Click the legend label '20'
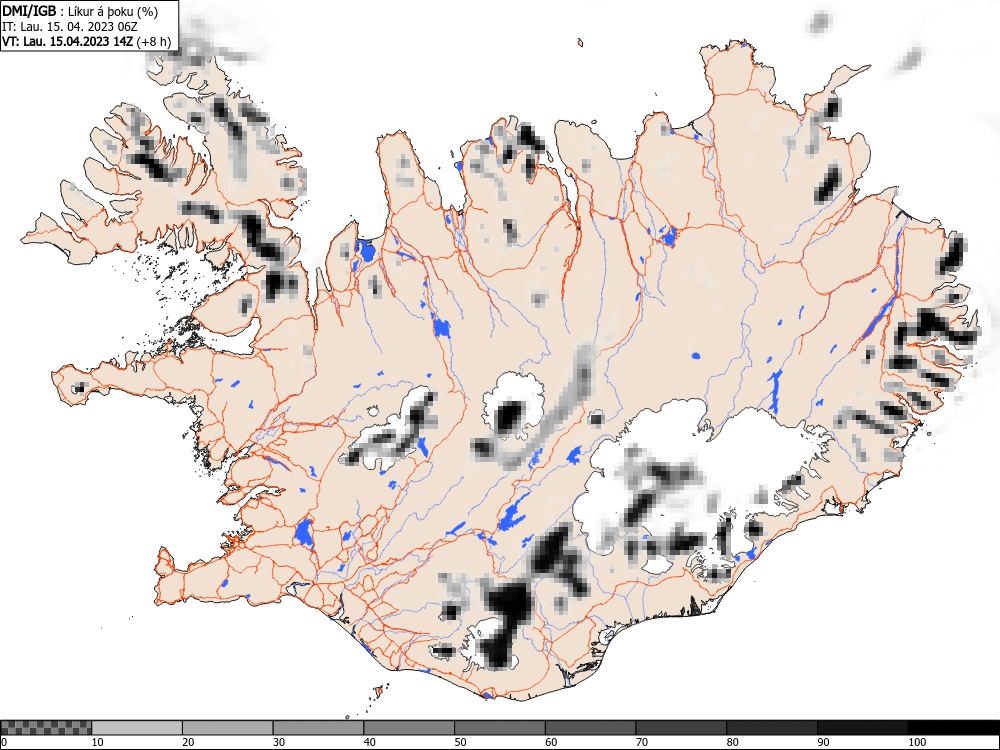Viewport: 1000px width, 750px height. [x=188, y=742]
